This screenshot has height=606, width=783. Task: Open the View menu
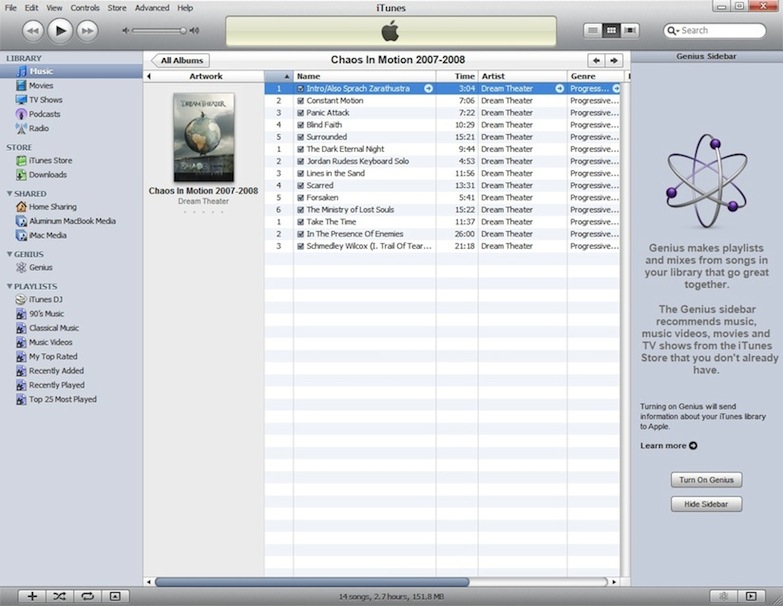(54, 8)
